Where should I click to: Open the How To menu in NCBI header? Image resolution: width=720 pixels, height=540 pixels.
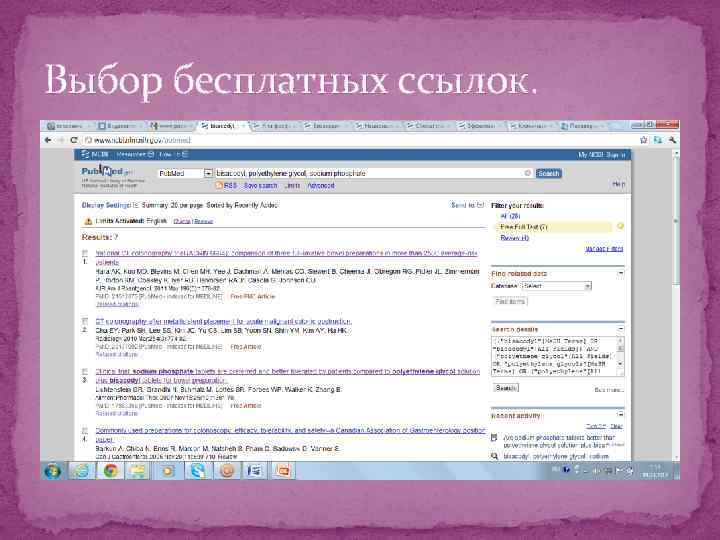coord(173,155)
